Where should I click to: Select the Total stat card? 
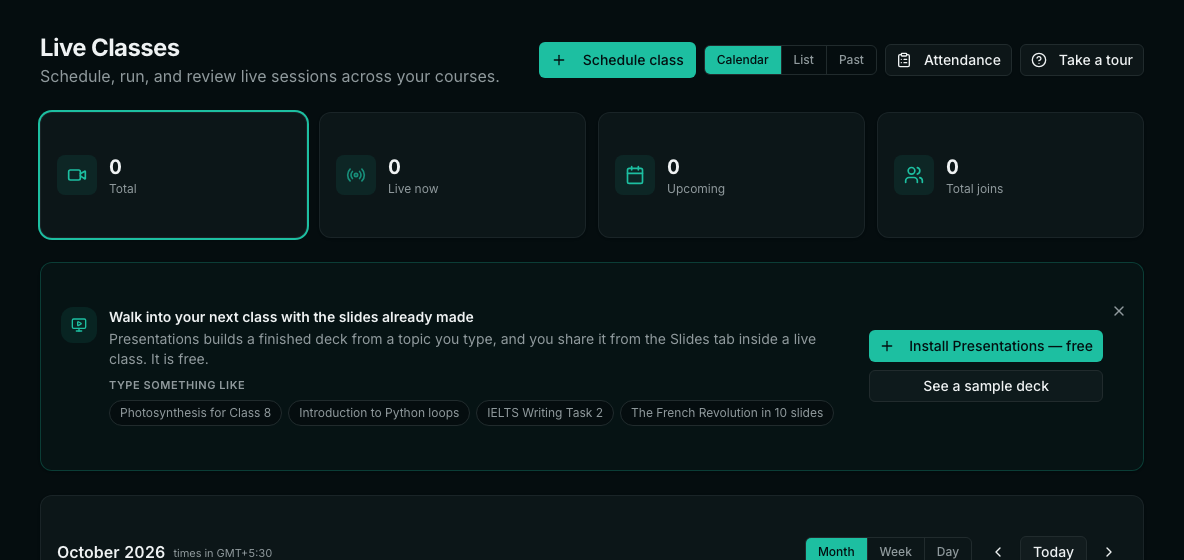coord(174,175)
